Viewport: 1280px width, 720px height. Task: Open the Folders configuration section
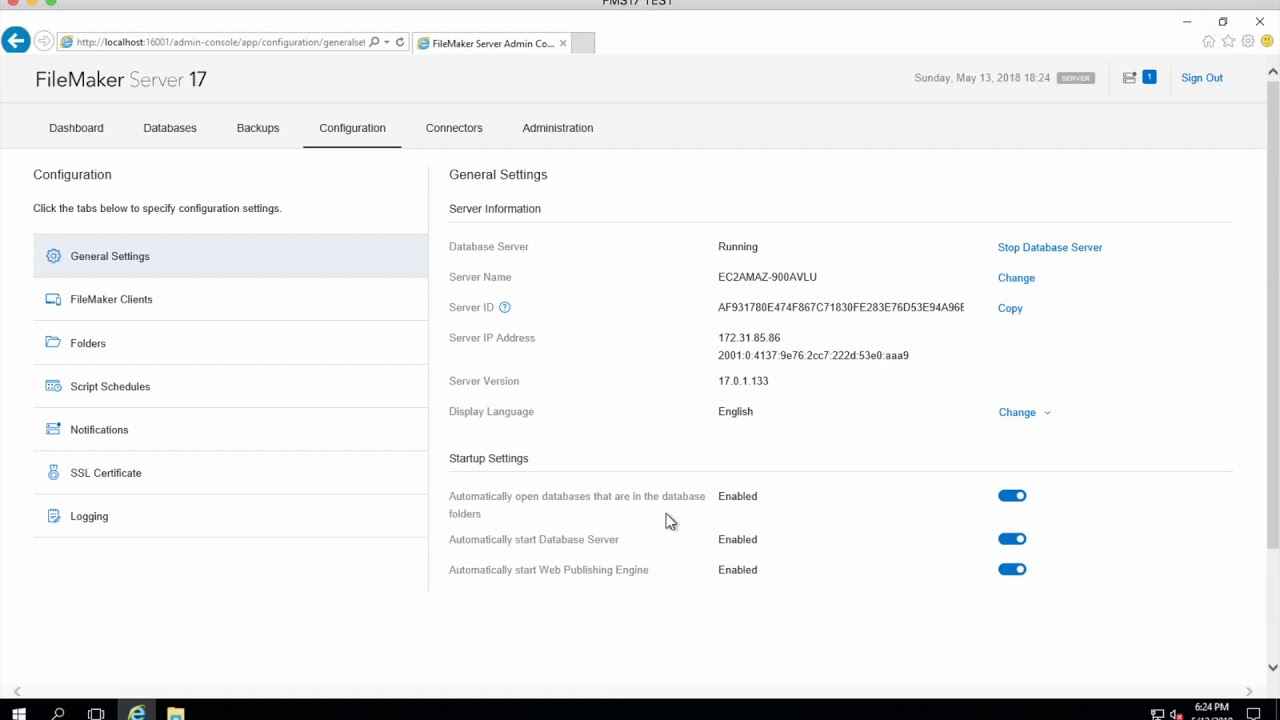point(88,343)
